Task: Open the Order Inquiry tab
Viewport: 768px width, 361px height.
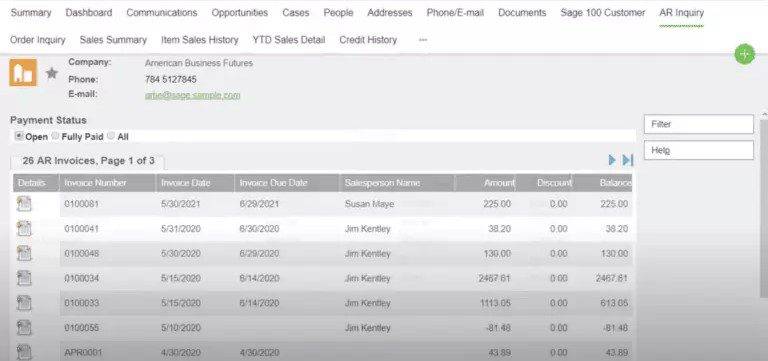Action: point(38,40)
